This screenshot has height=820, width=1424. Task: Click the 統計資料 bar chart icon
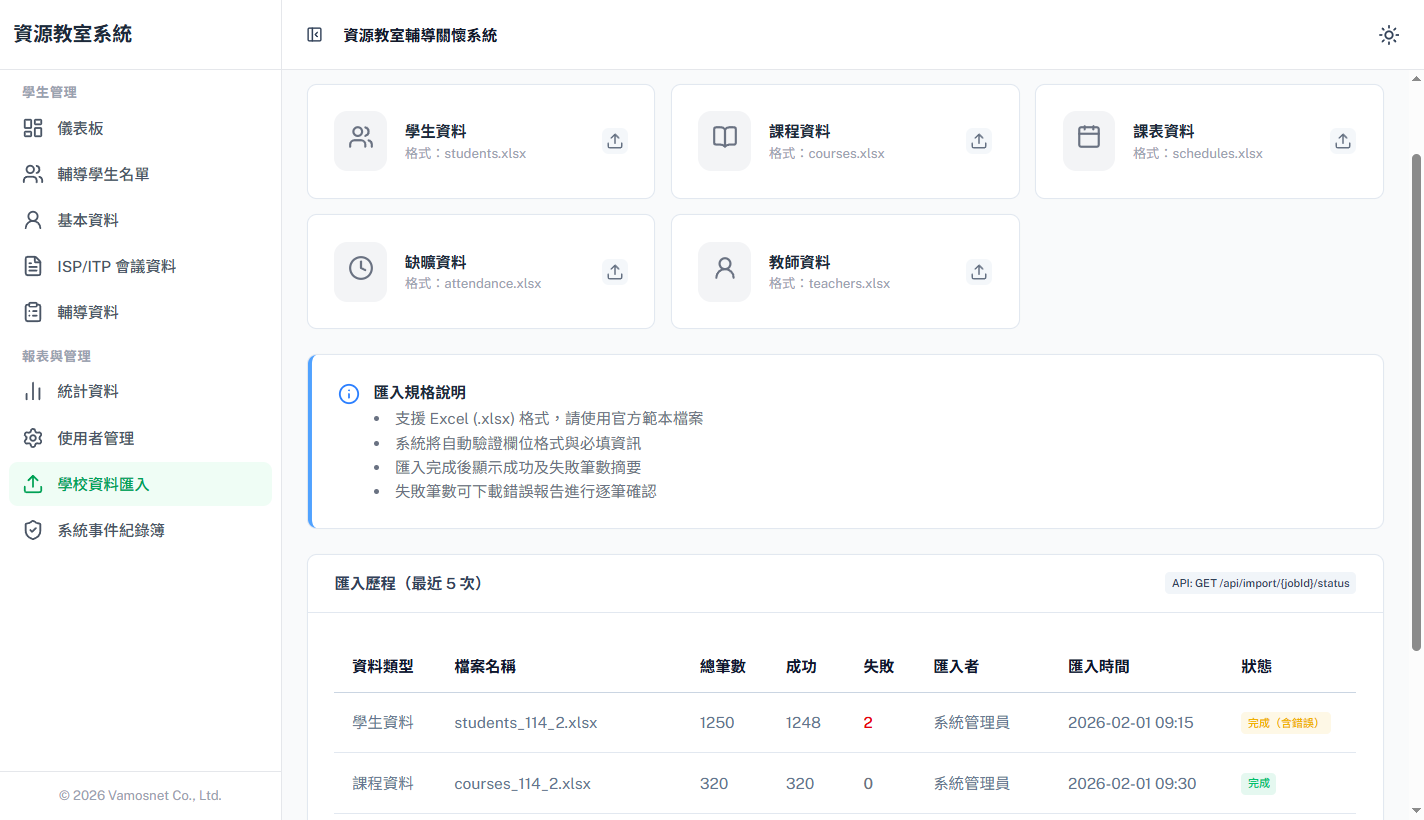tap(33, 391)
